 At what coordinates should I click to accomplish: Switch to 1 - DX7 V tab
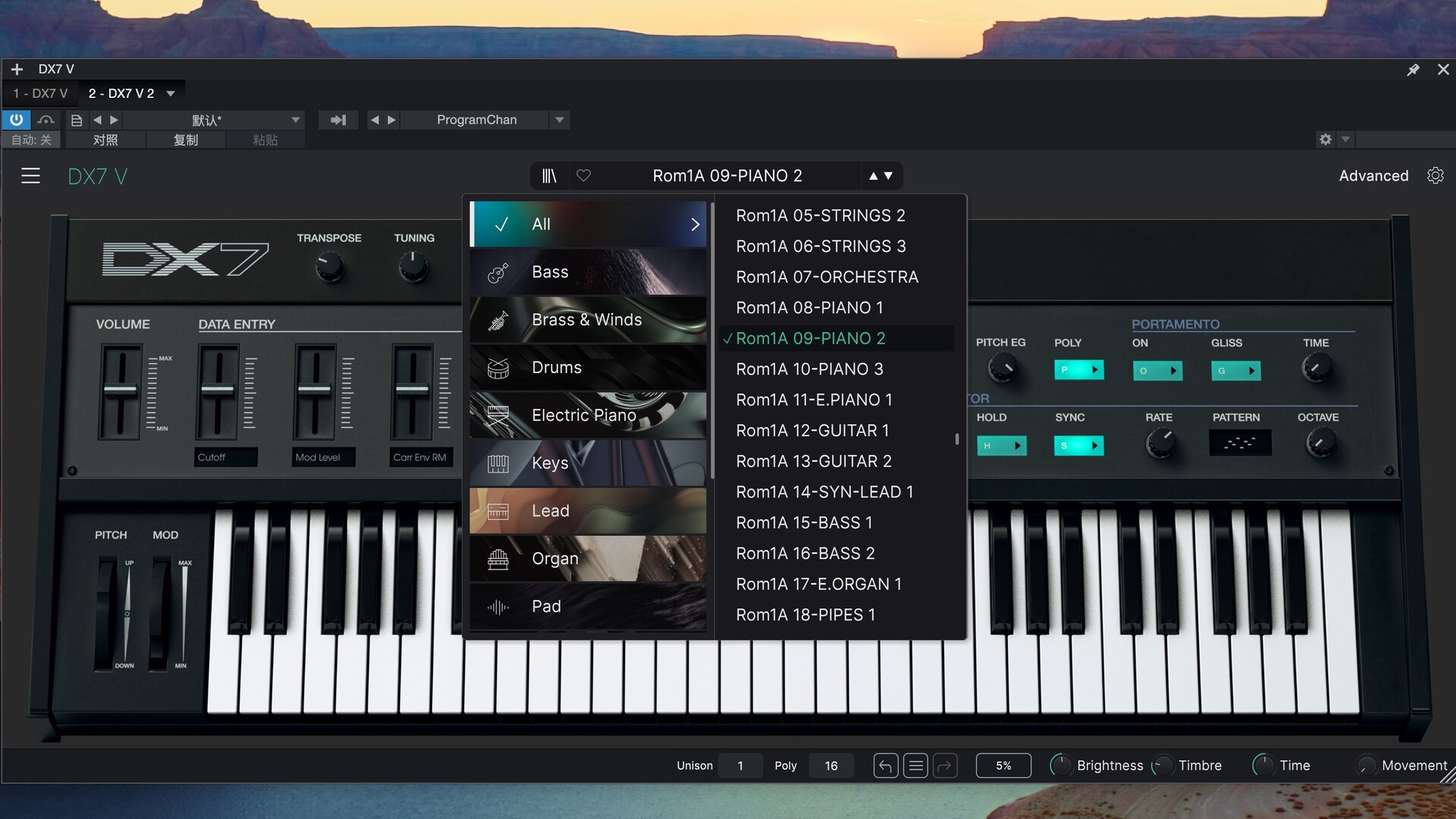click(40, 93)
